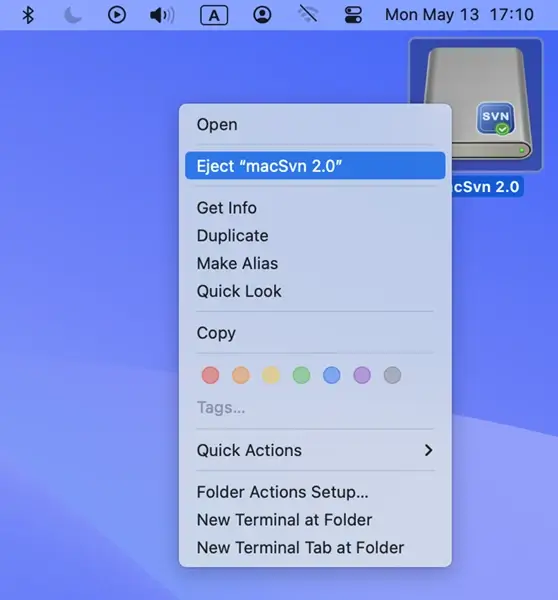Open the Tags… option

point(221,408)
